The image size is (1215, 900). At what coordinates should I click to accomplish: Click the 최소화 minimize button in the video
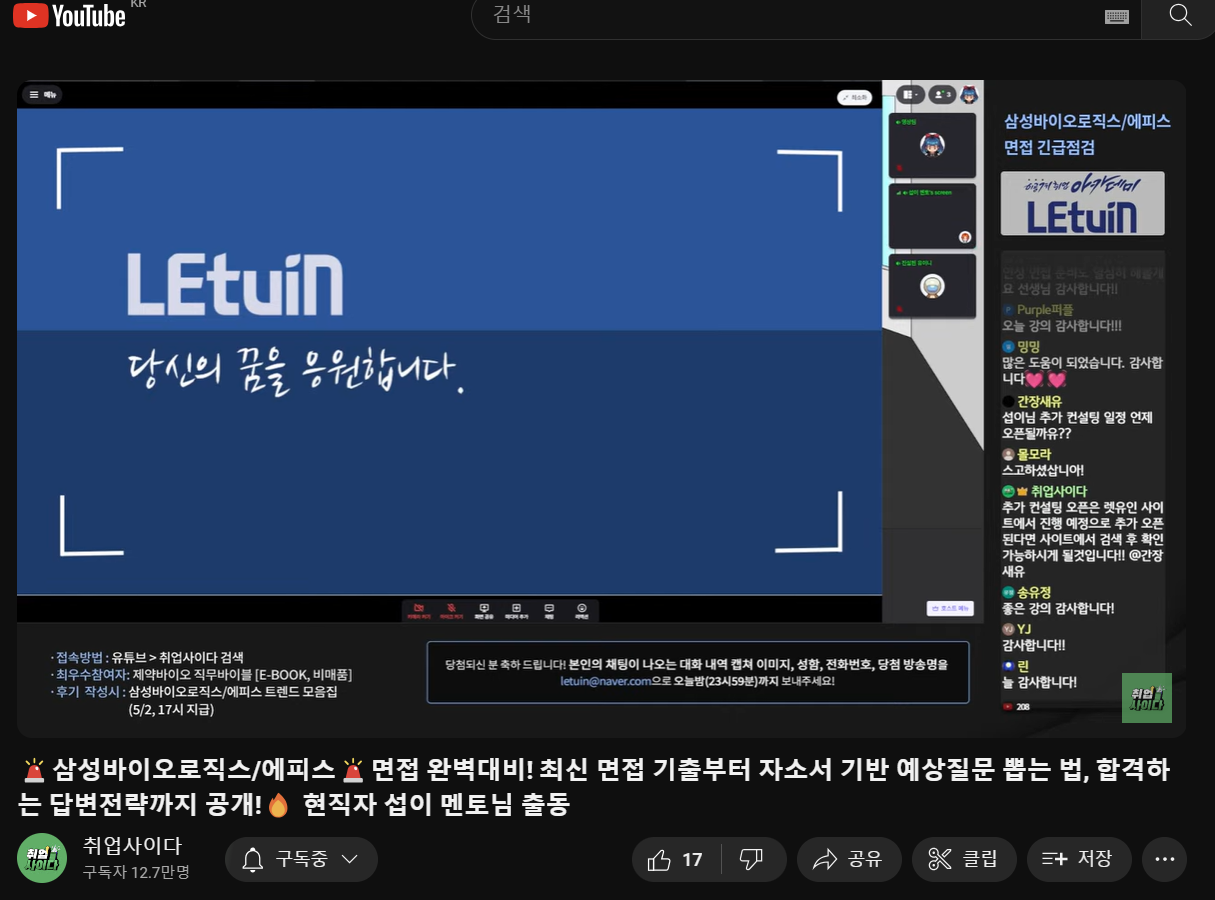click(x=854, y=97)
